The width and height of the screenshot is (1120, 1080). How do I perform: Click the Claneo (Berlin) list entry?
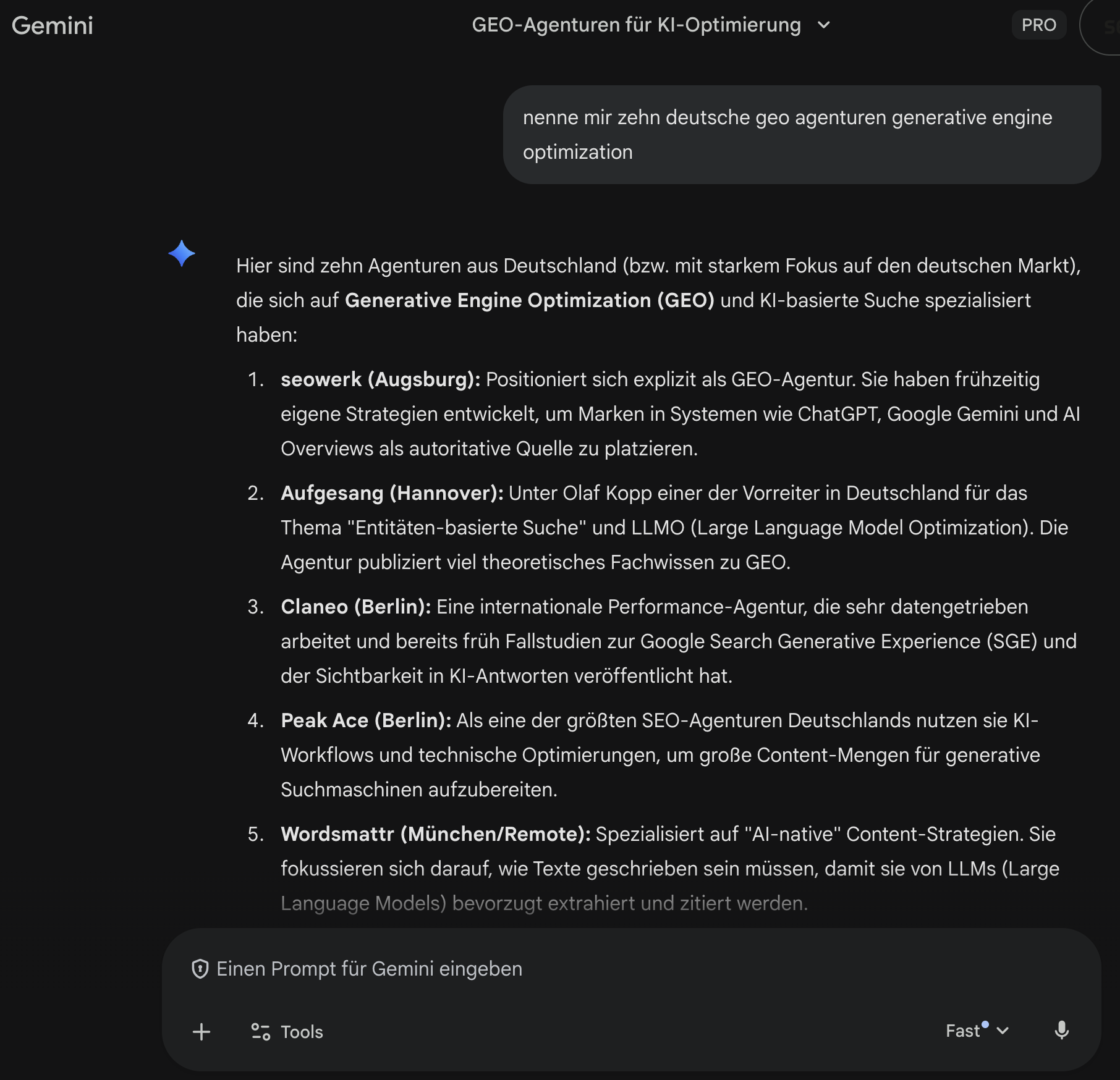355,607
